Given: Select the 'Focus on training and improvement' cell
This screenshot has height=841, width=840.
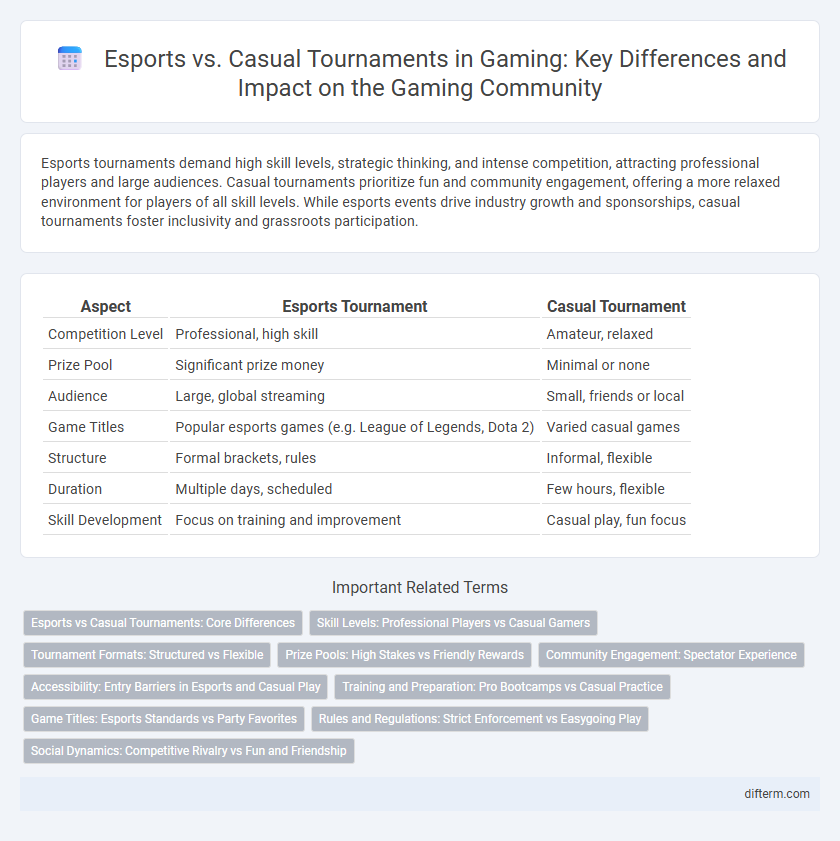Looking at the screenshot, I should pos(355,520).
